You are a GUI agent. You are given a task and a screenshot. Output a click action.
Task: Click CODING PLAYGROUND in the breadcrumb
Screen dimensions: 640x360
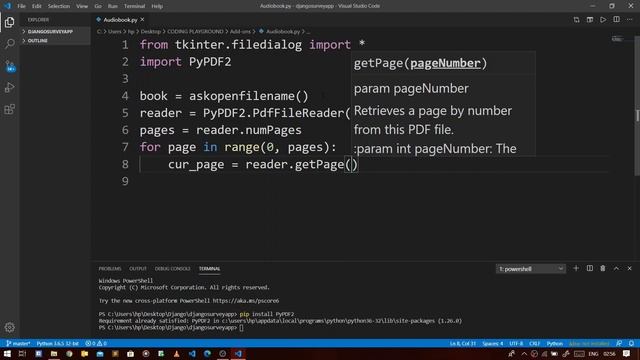[195, 31]
